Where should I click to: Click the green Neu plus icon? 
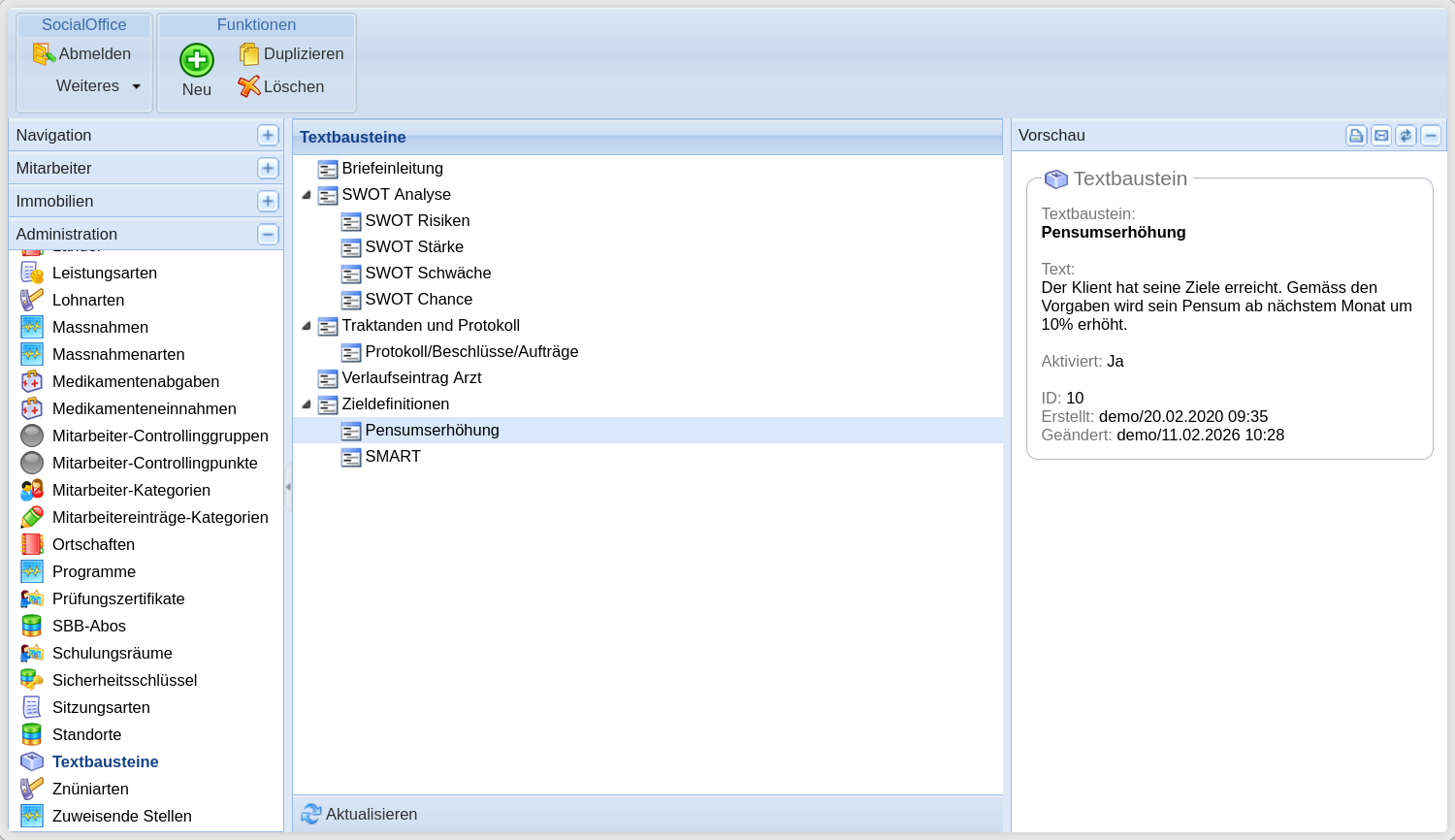197,60
